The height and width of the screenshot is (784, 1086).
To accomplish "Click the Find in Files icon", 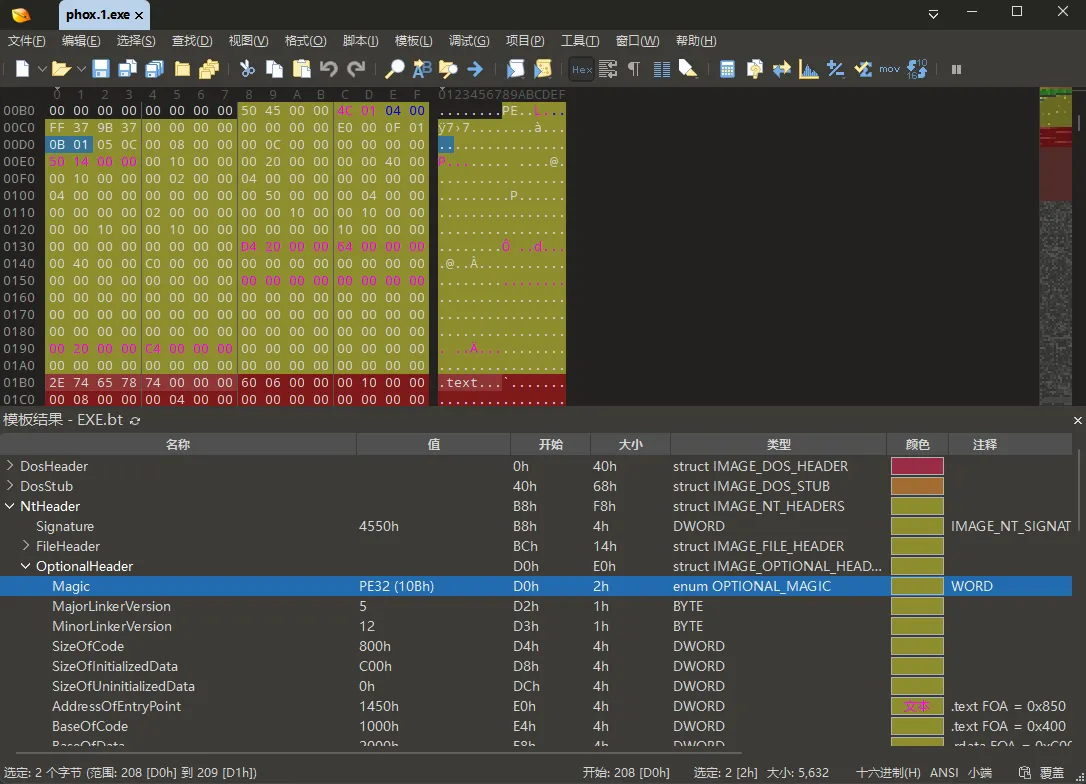I will click(x=449, y=69).
